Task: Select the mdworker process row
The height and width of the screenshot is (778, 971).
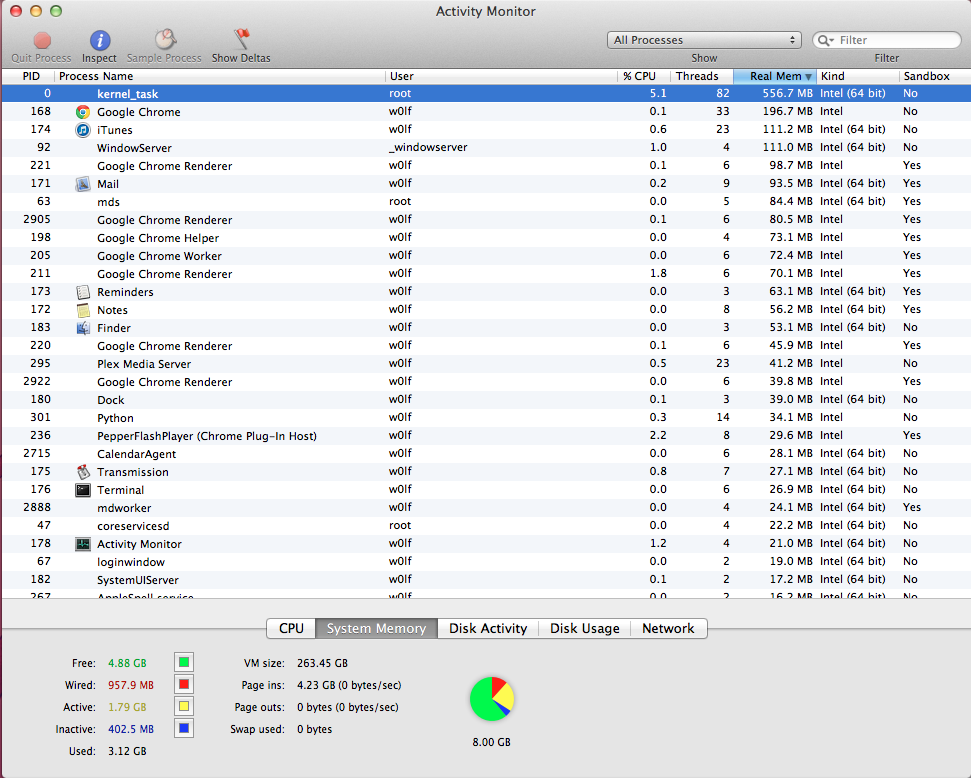Action: click(486, 507)
